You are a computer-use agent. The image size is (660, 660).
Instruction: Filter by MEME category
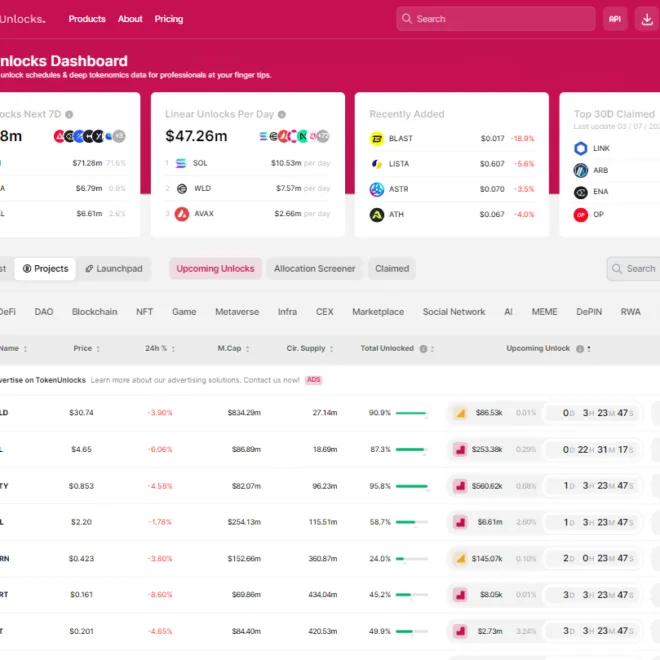click(x=544, y=312)
